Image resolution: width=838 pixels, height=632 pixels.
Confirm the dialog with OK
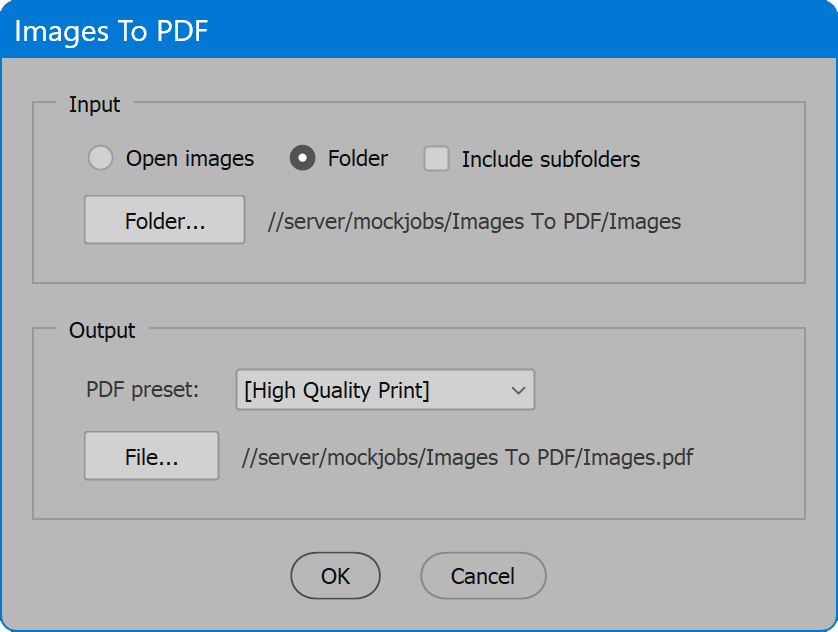click(336, 575)
